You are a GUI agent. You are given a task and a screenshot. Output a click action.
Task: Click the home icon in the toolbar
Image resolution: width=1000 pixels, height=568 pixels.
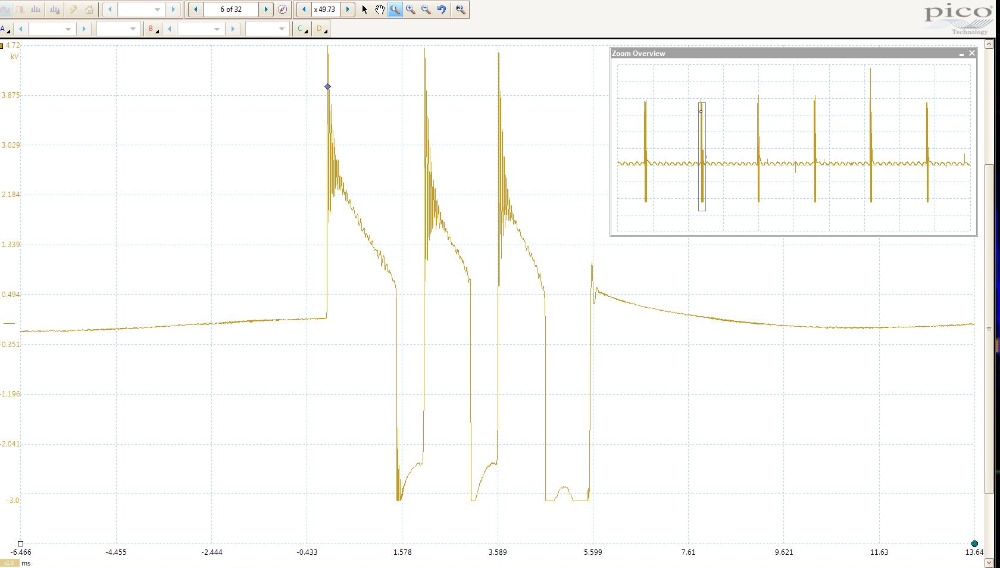pos(89,9)
